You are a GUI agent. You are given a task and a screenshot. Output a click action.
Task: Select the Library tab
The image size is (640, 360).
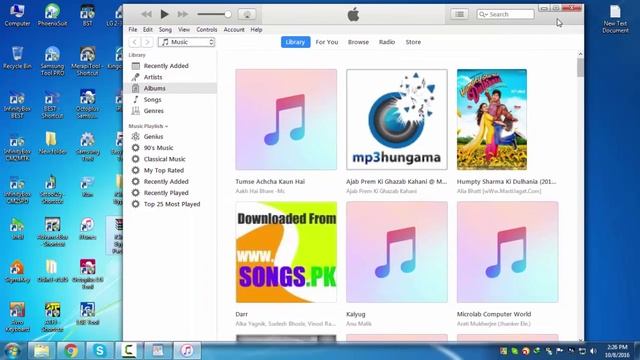(296, 42)
